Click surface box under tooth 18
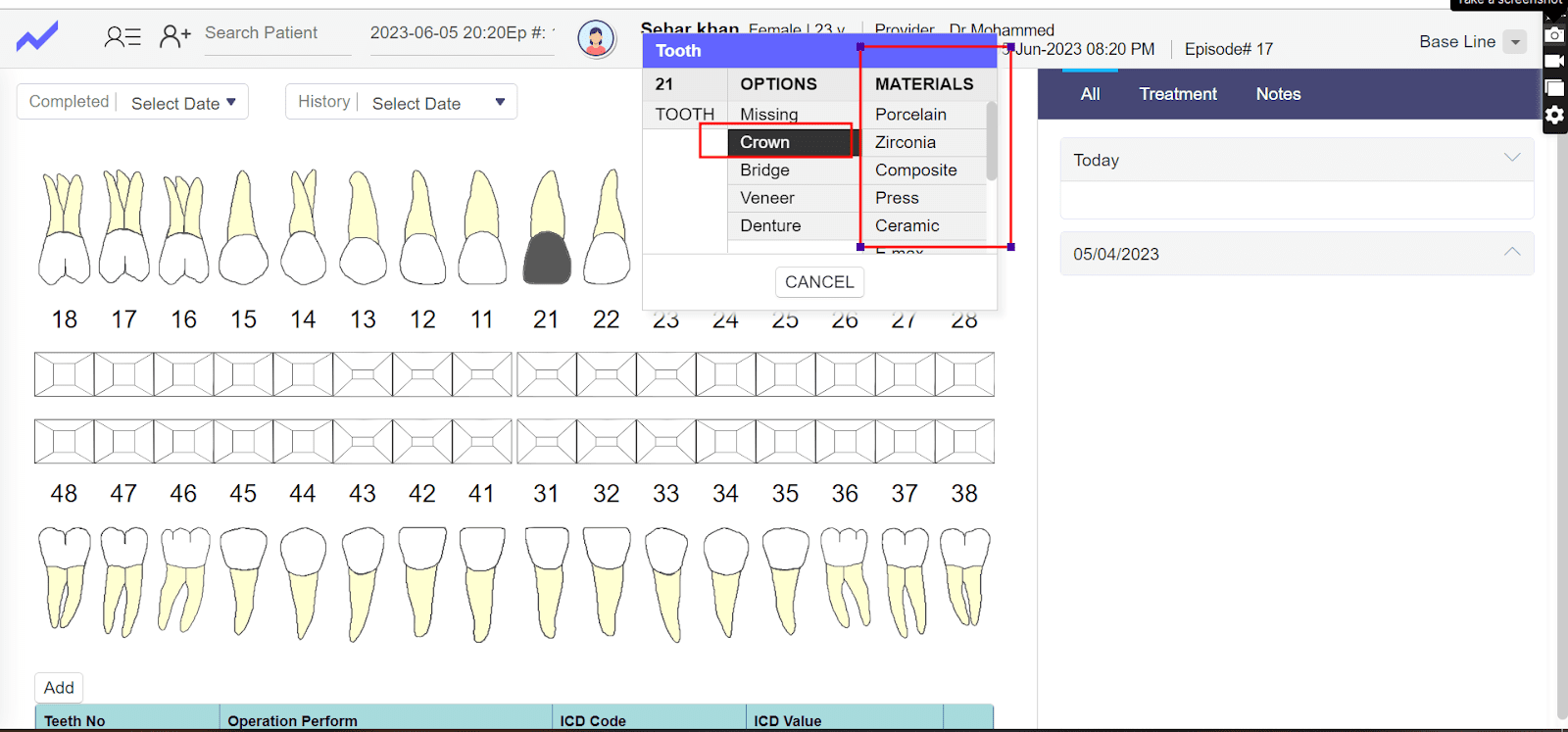1568x732 pixels. tap(65, 374)
